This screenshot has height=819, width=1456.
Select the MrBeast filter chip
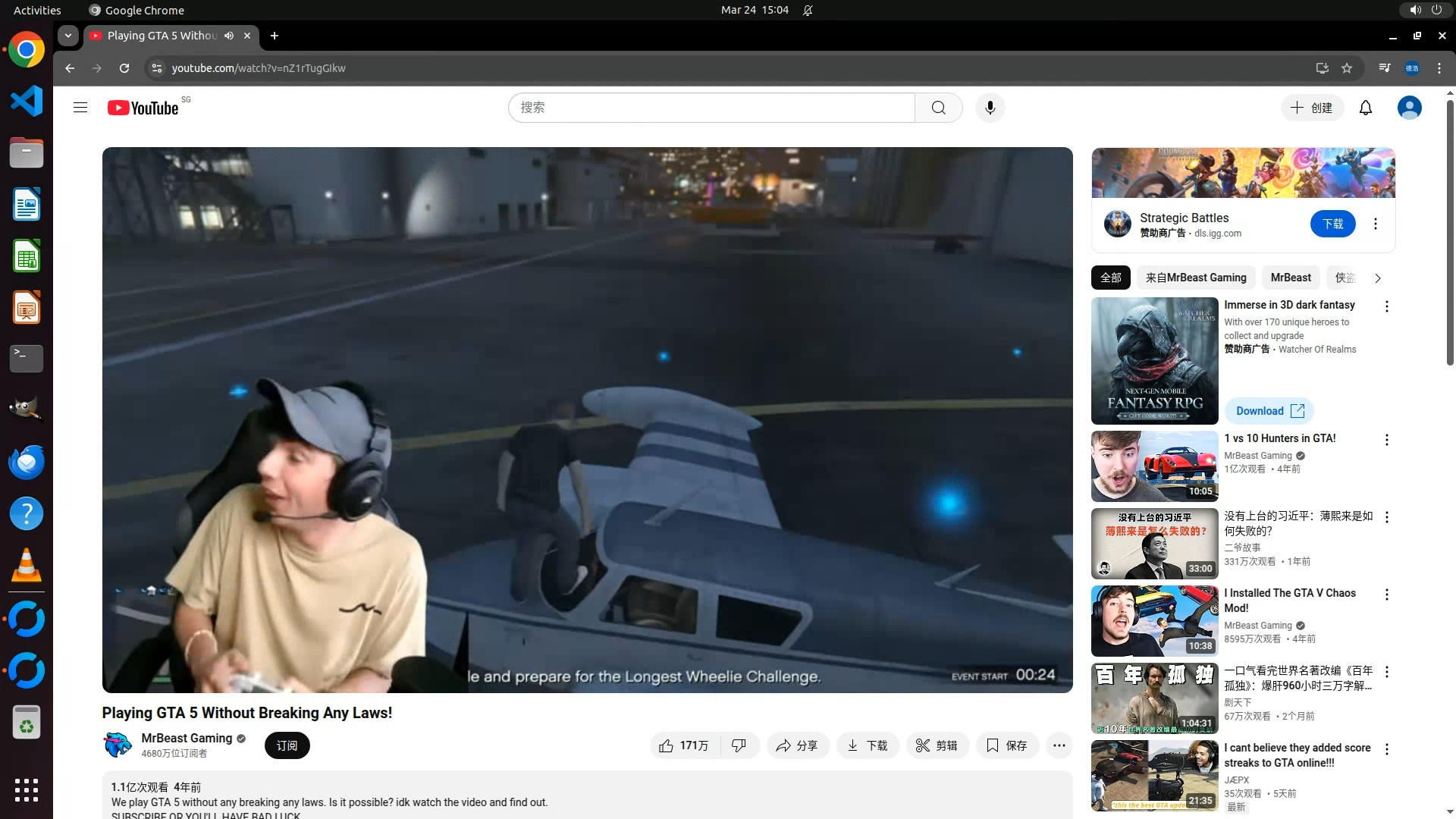click(1290, 278)
